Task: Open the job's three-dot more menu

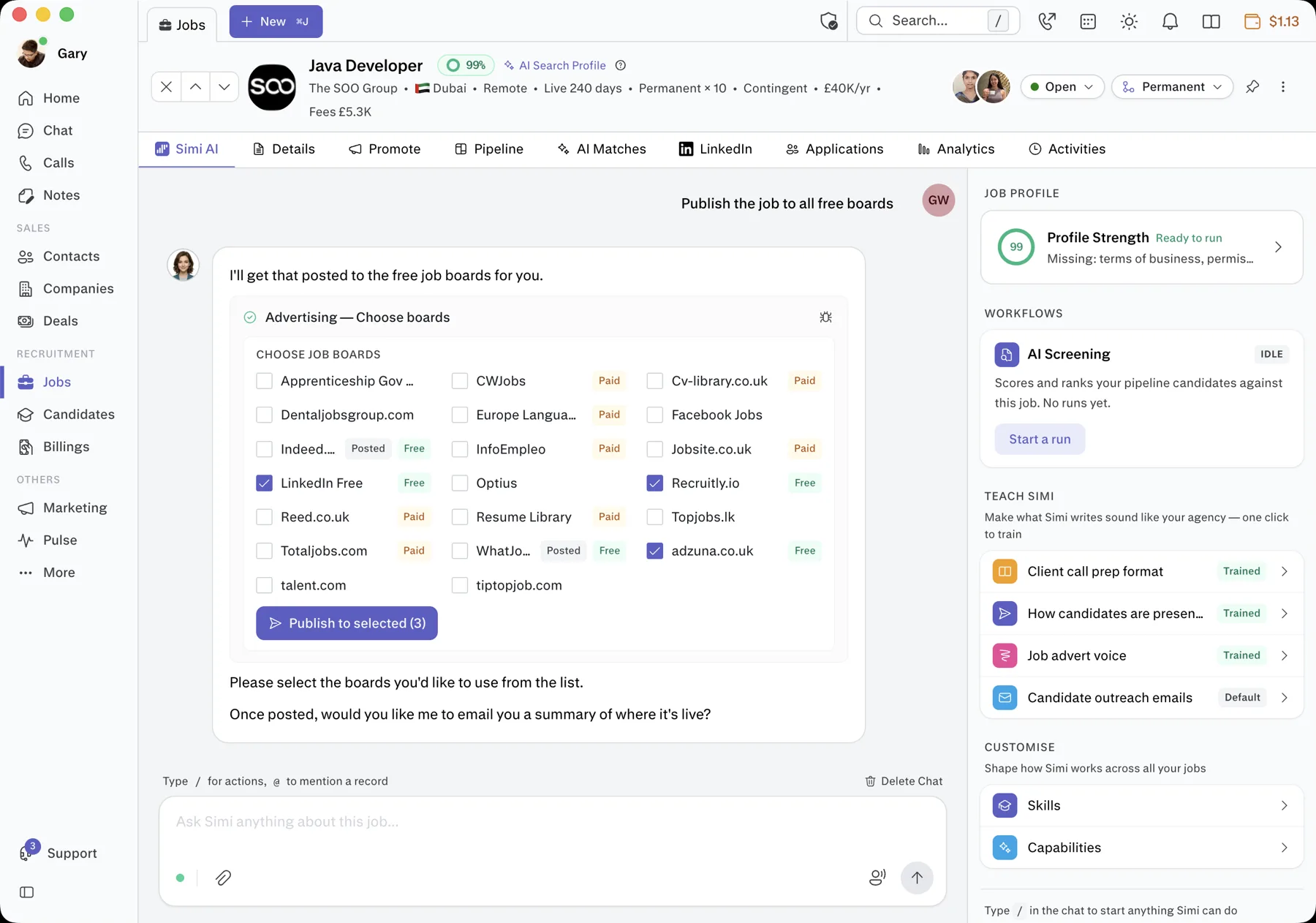Action: pyautogui.click(x=1283, y=87)
